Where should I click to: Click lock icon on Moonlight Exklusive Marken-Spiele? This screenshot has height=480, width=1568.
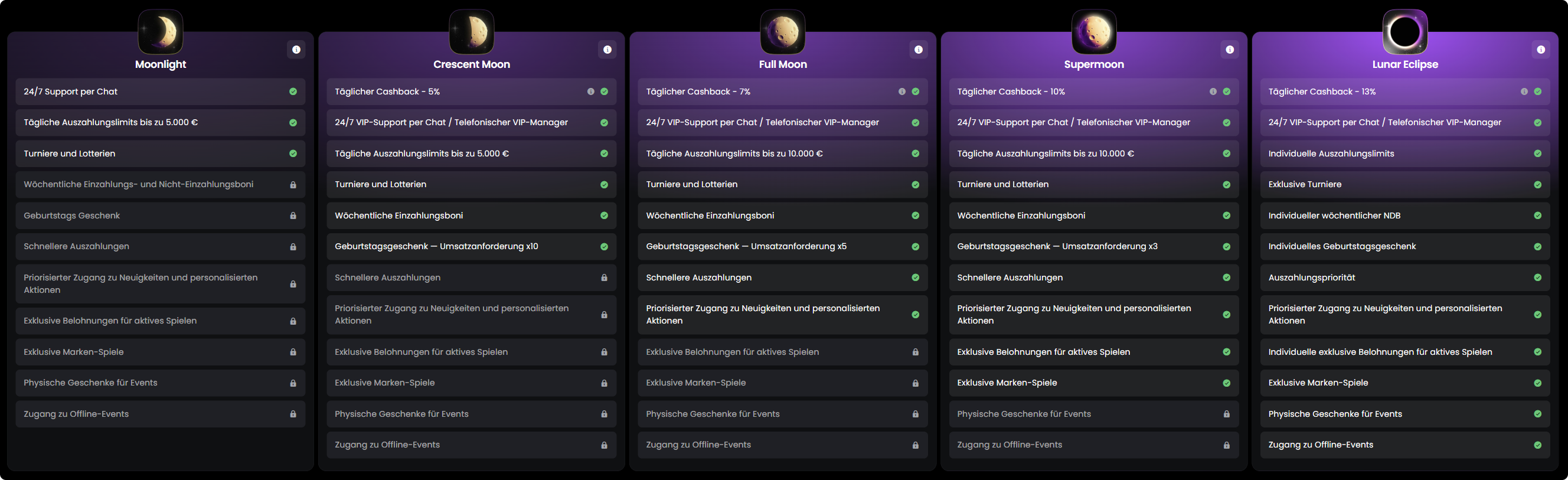click(293, 352)
